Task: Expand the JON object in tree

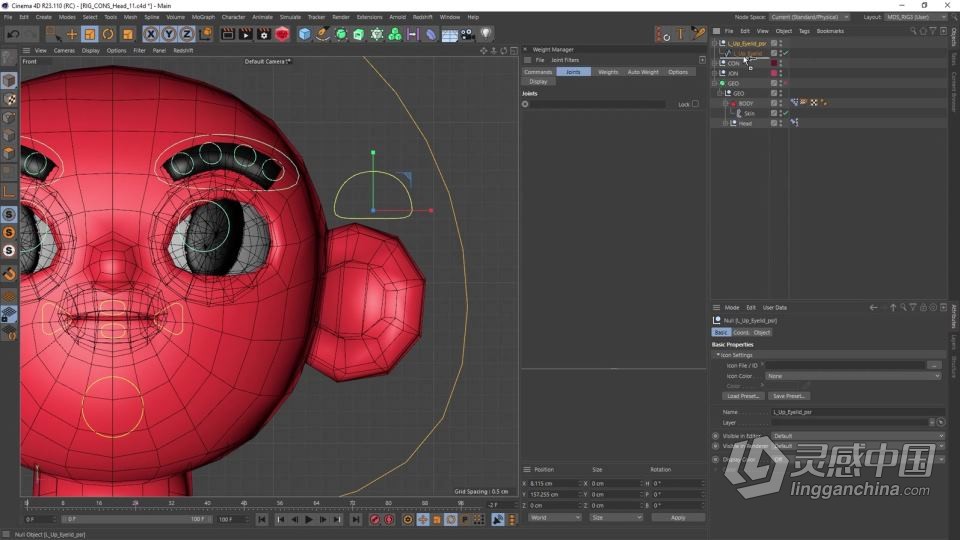Action: coord(714,73)
